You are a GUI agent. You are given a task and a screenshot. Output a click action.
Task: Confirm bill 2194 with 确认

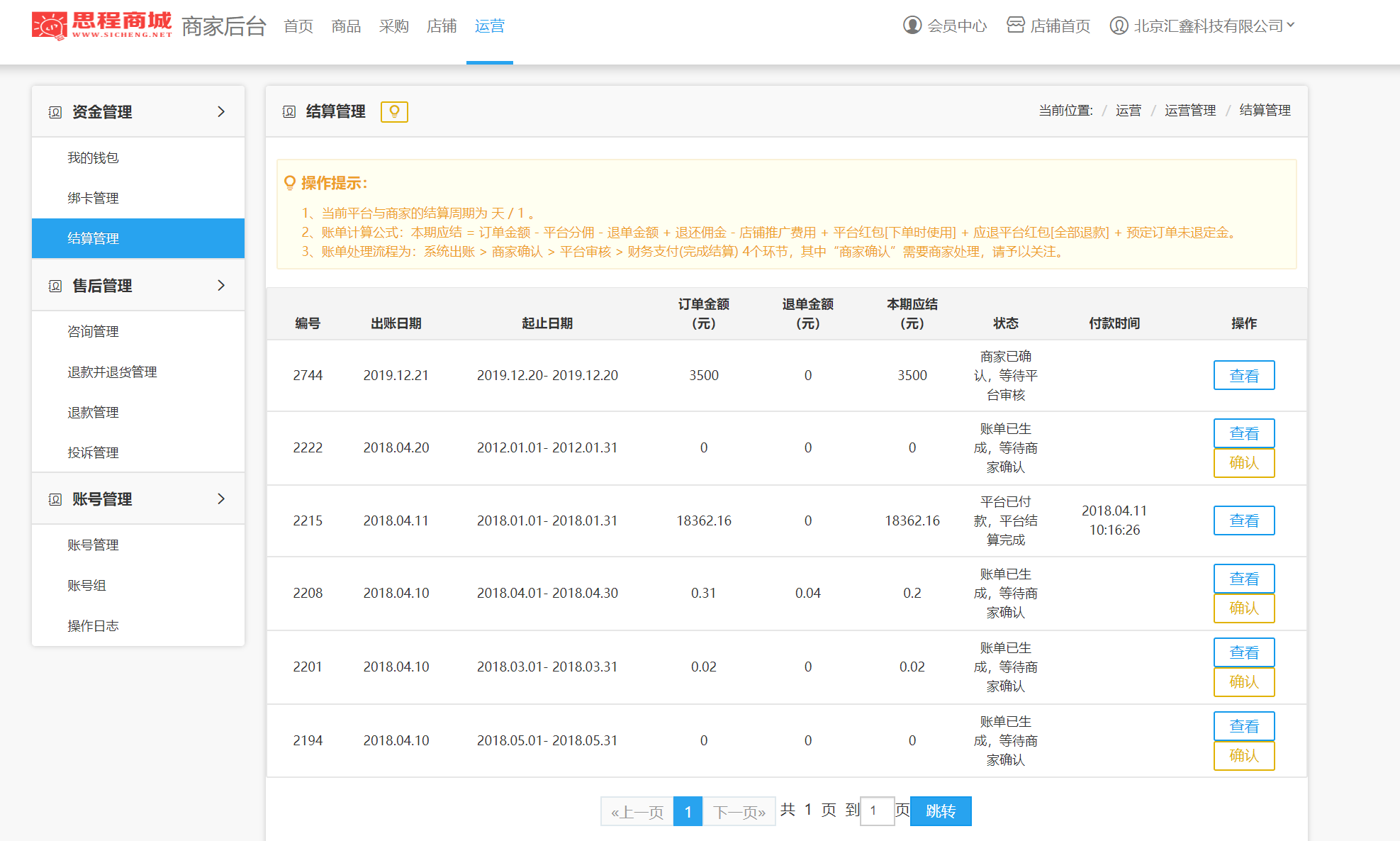tap(1244, 756)
